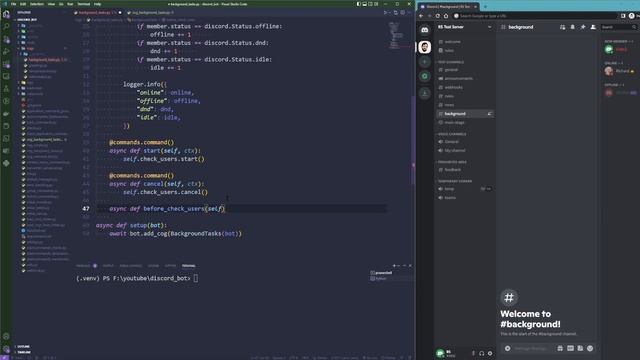Open feedback channel in Discord sidebar

453,170
